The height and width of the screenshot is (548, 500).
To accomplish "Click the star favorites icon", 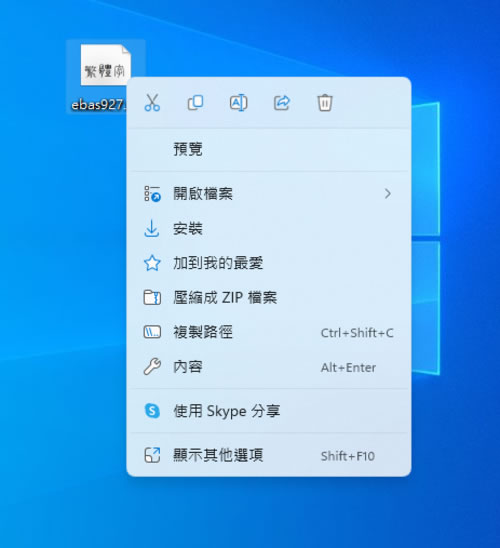I will coord(152,263).
